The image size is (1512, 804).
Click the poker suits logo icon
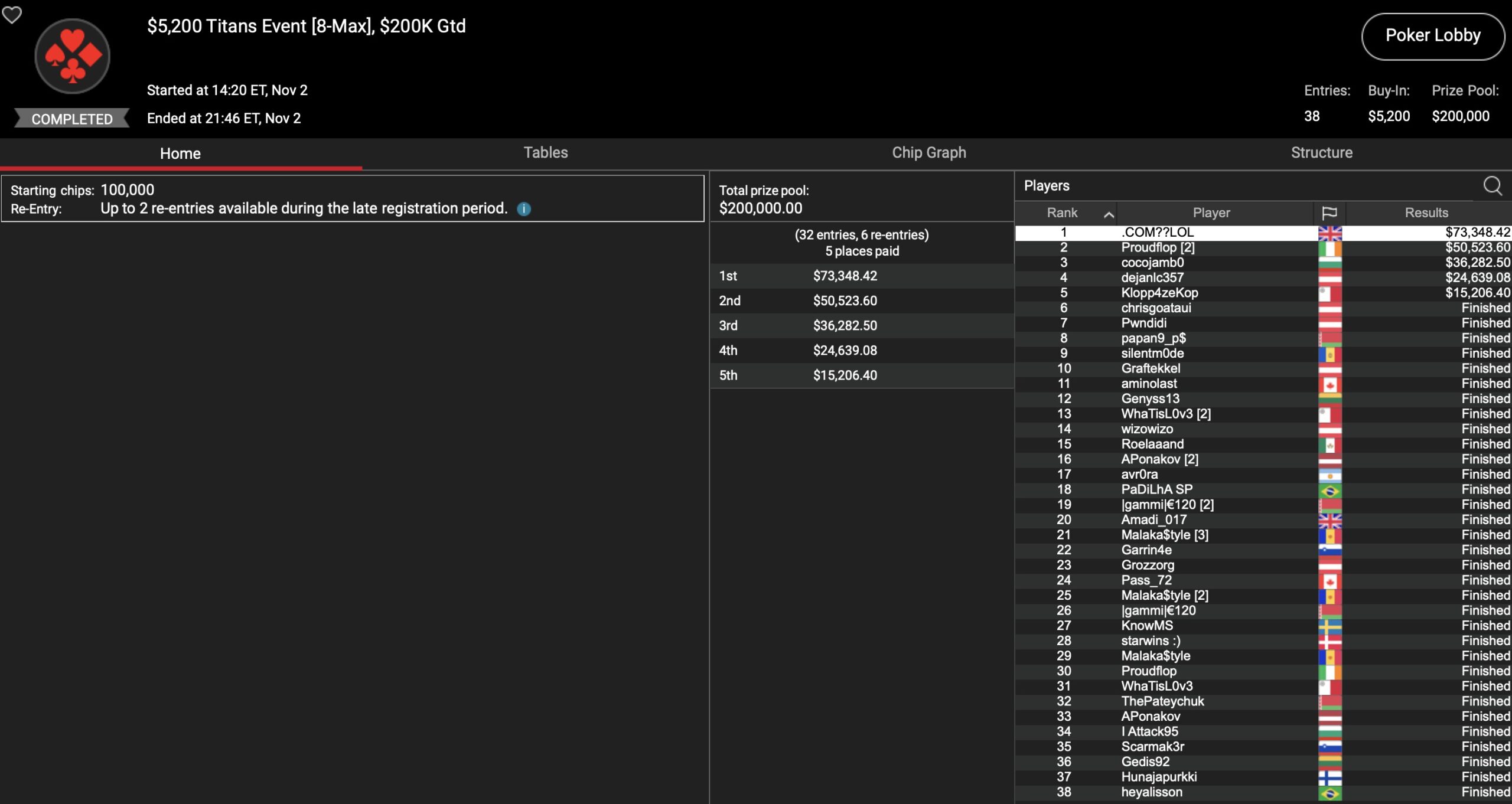[72, 56]
